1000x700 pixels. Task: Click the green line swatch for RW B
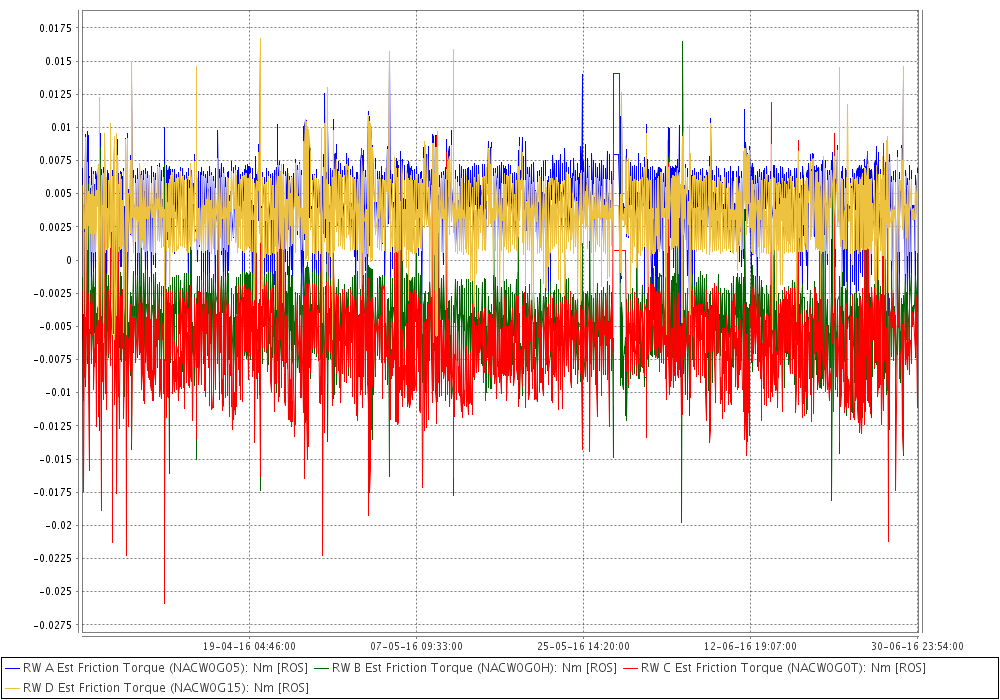(x=322, y=668)
